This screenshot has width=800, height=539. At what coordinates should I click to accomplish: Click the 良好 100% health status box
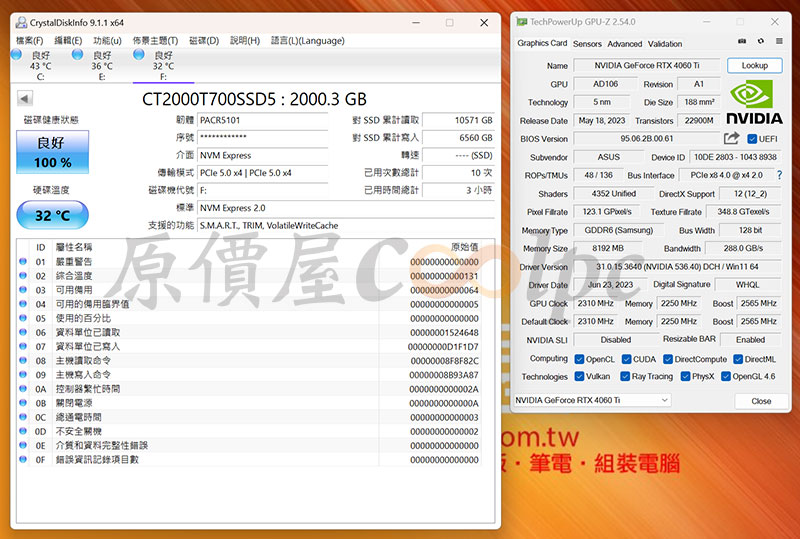tap(52, 152)
